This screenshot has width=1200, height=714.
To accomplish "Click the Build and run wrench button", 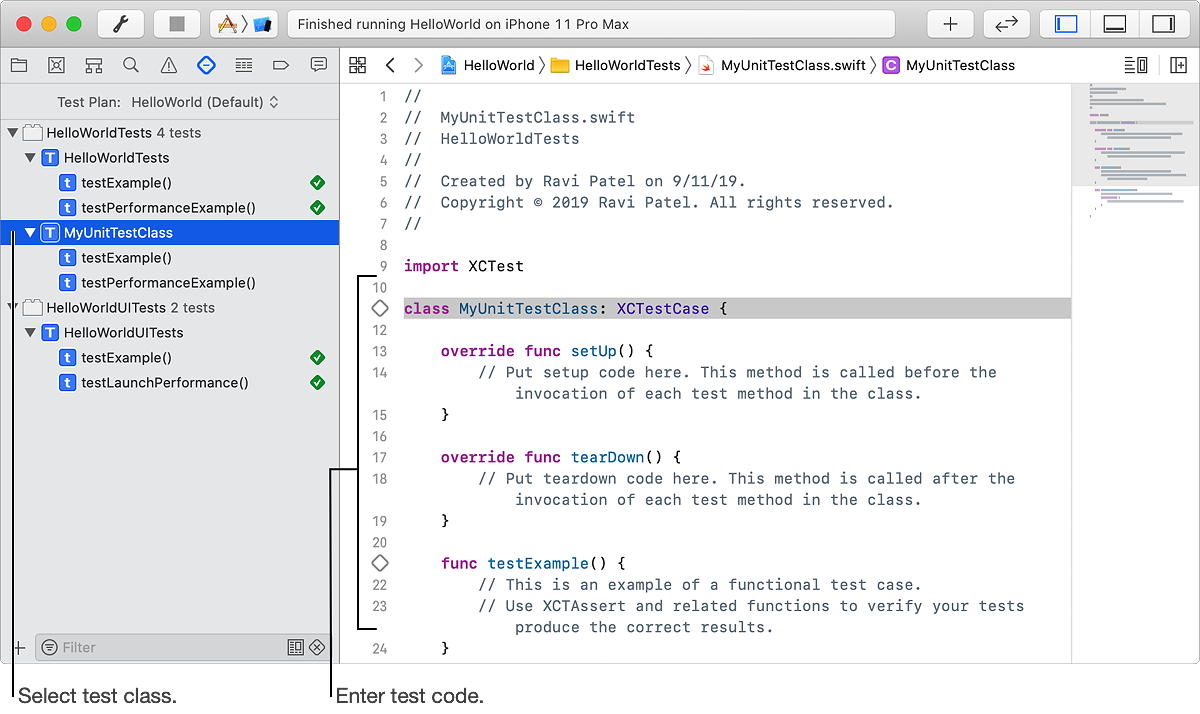I will tap(121, 24).
